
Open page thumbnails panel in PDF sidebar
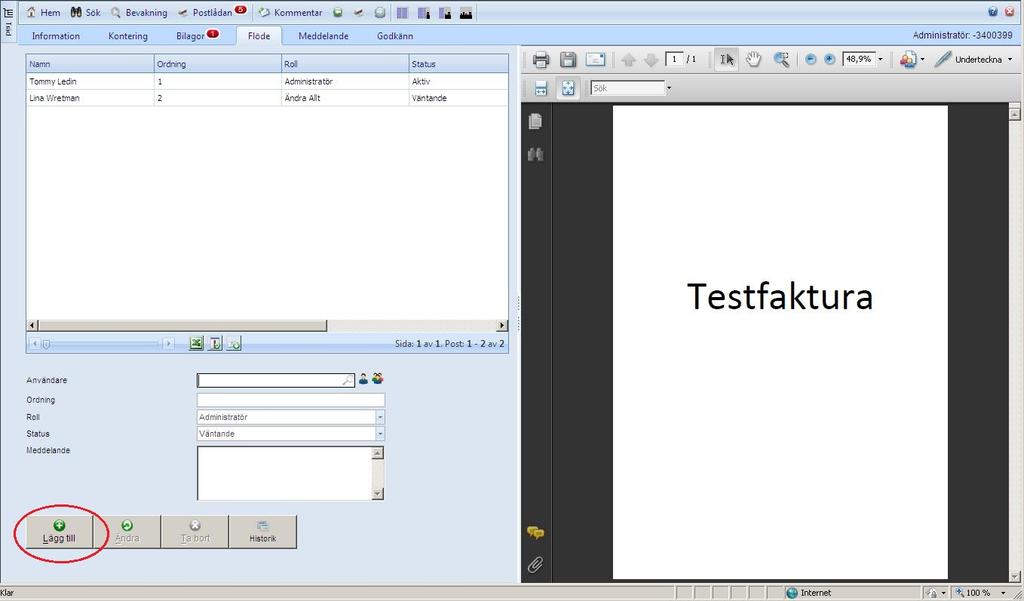536,121
